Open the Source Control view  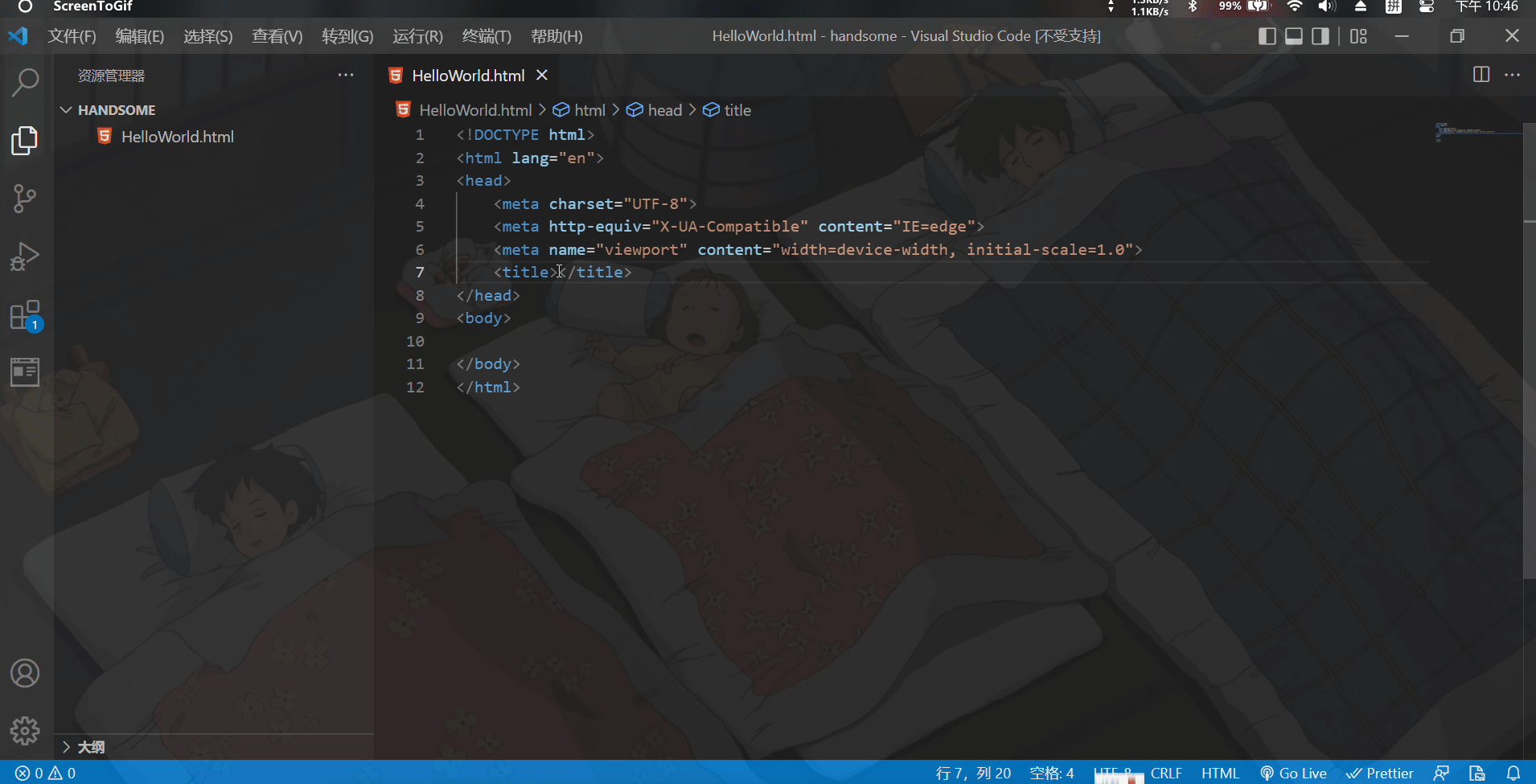click(25, 199)
